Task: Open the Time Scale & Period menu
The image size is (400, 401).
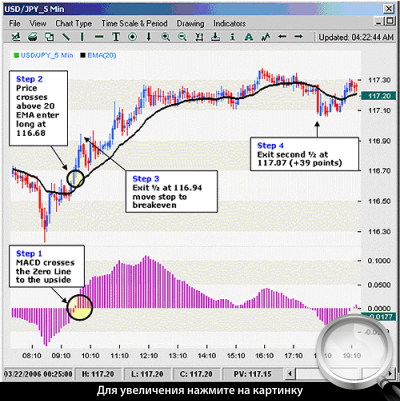Action: tap(134, 23)
